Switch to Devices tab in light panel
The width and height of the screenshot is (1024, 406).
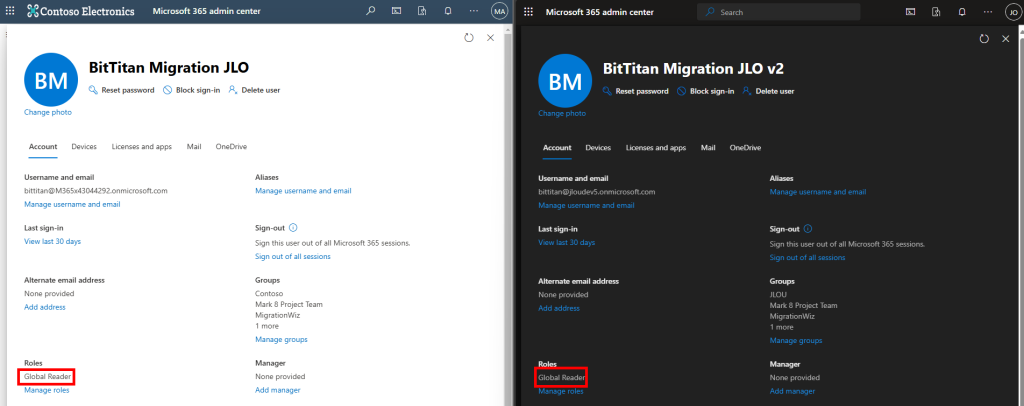point(84,147)
